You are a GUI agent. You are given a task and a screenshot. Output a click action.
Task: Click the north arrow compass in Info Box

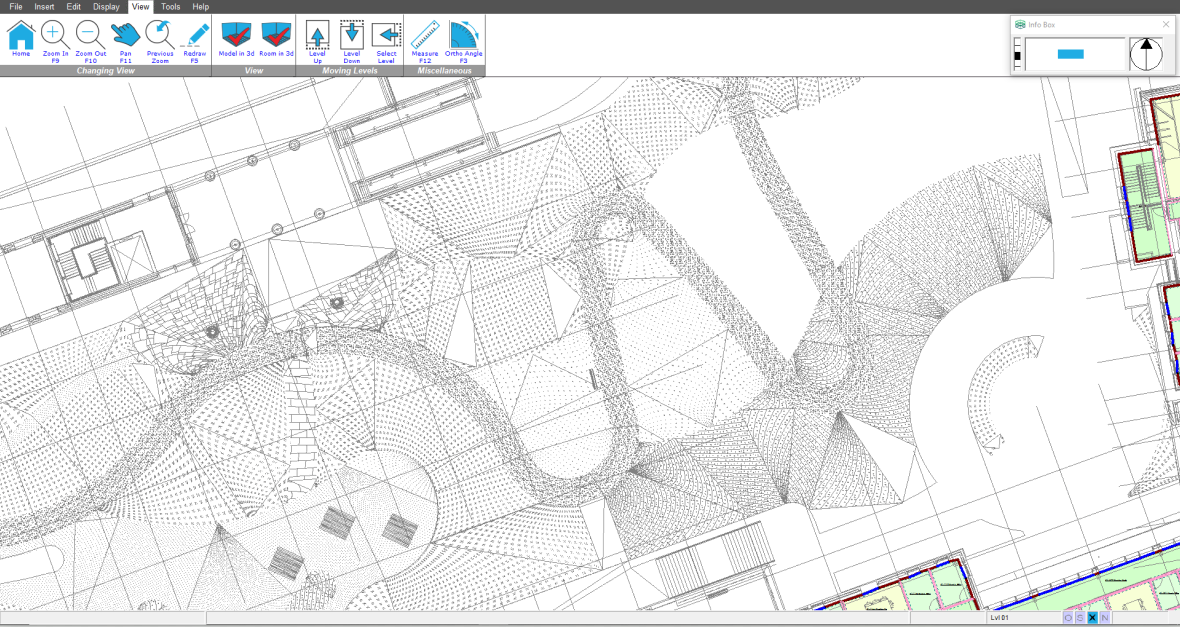(1146, 54)
